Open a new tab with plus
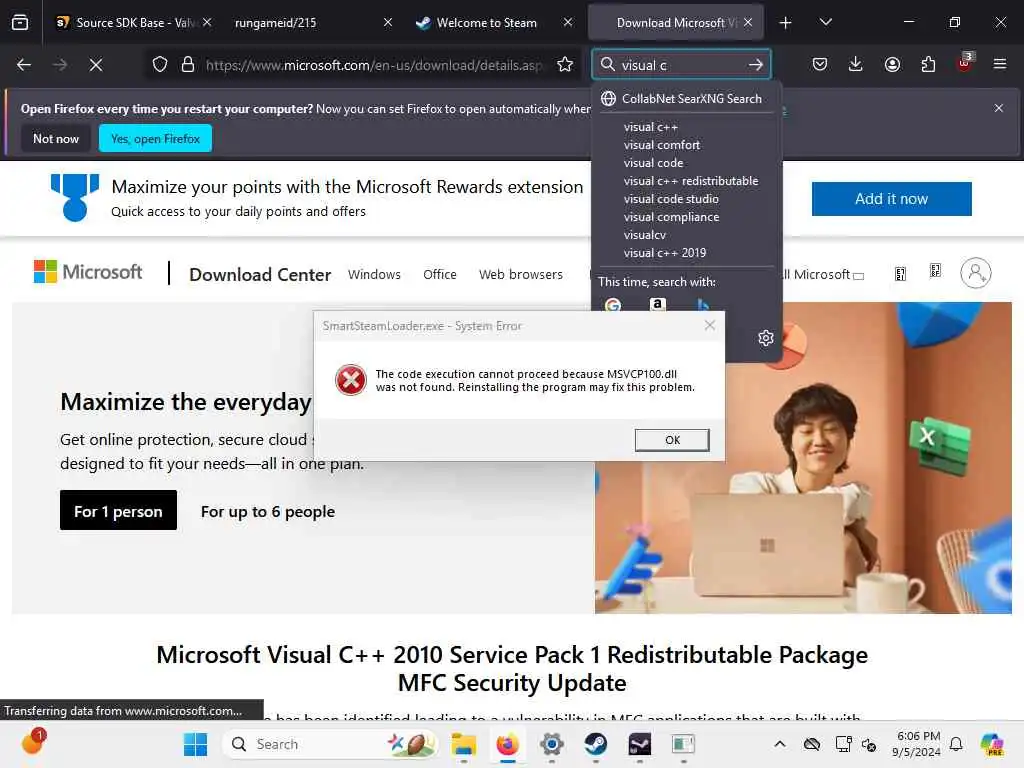The height and width of the screenshot is (768, 1024). (786, 23)
